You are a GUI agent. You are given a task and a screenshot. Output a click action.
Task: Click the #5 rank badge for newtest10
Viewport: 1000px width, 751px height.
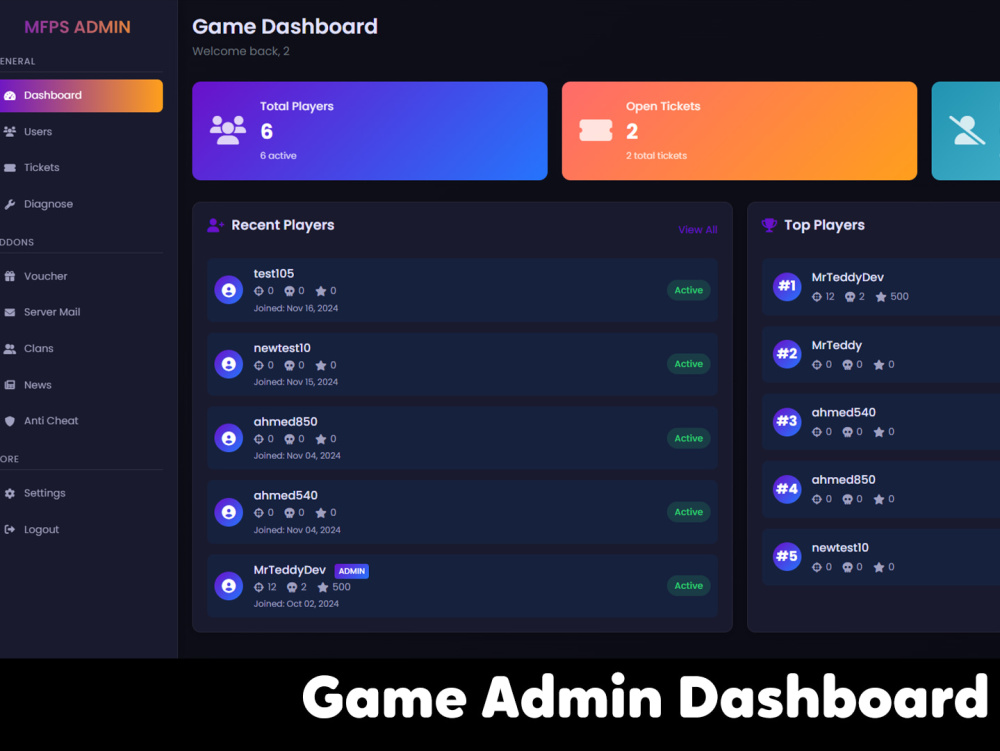[787, 557]
